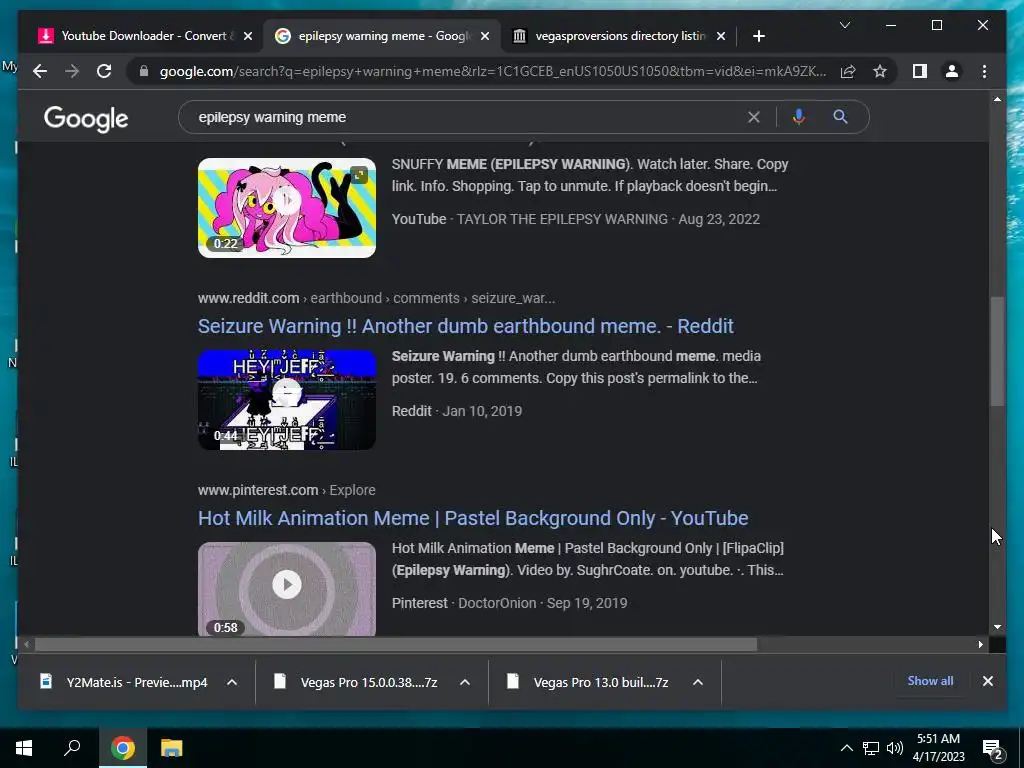
Task: Show all downloads
Action: coord(930,680)
